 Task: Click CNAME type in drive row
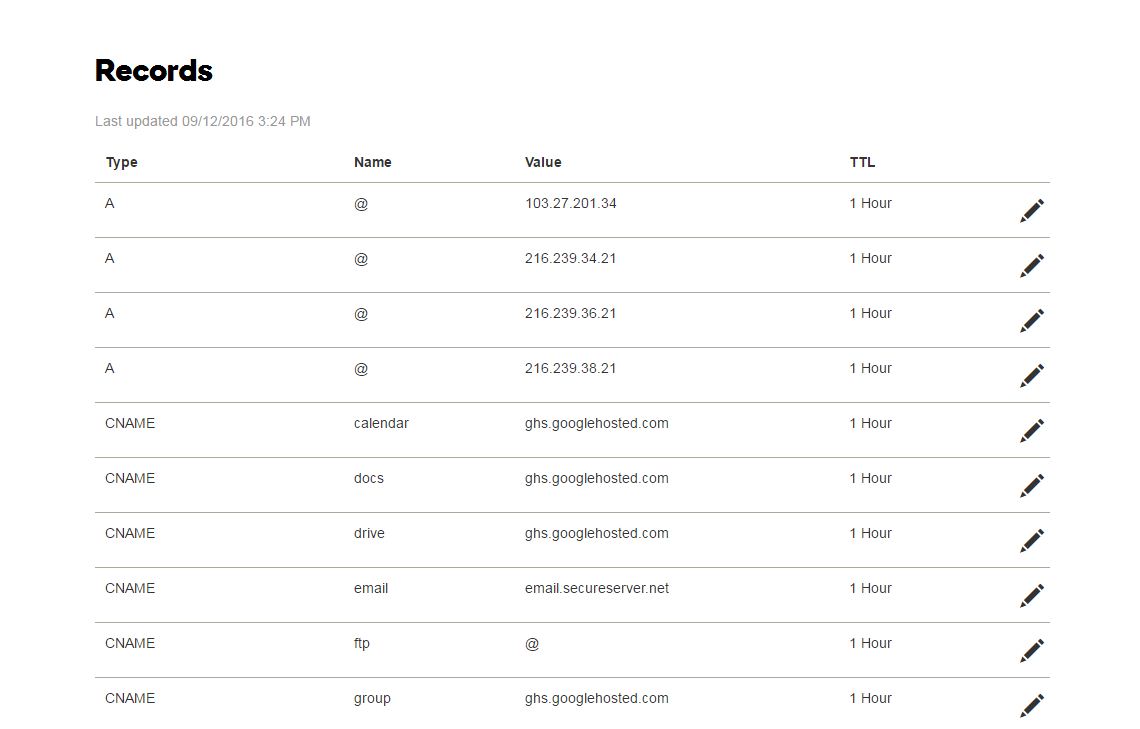coord(130,533)
